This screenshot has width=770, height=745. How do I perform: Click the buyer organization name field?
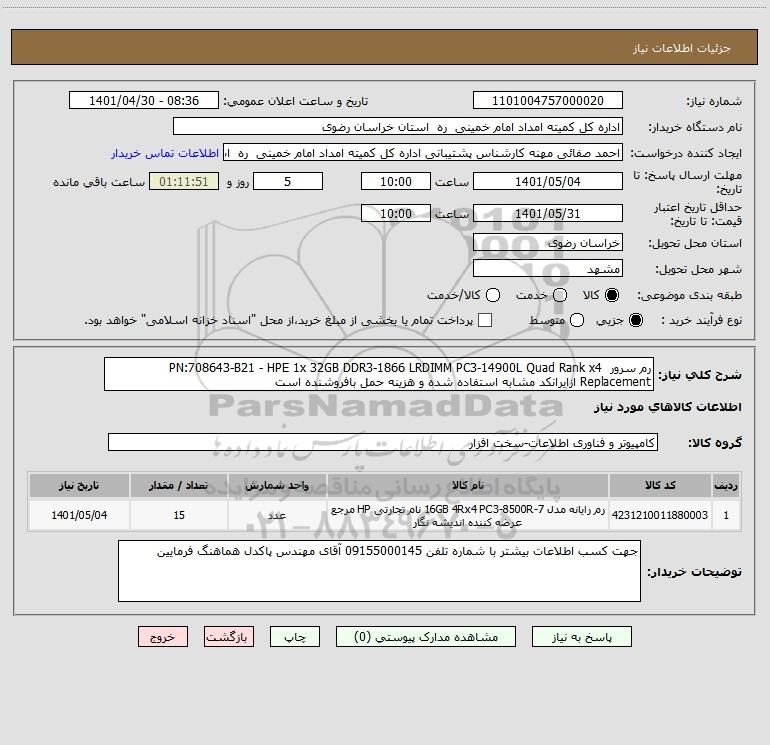398,126
